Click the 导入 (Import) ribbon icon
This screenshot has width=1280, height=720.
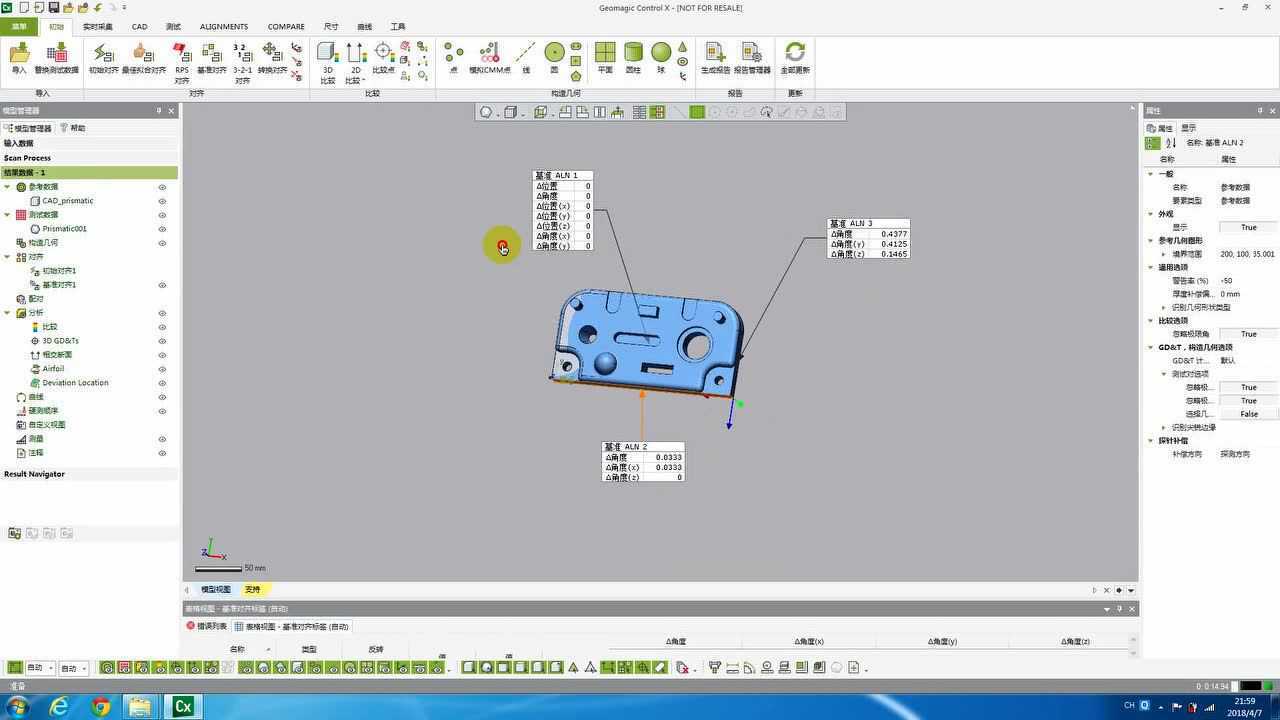[19, 58]
